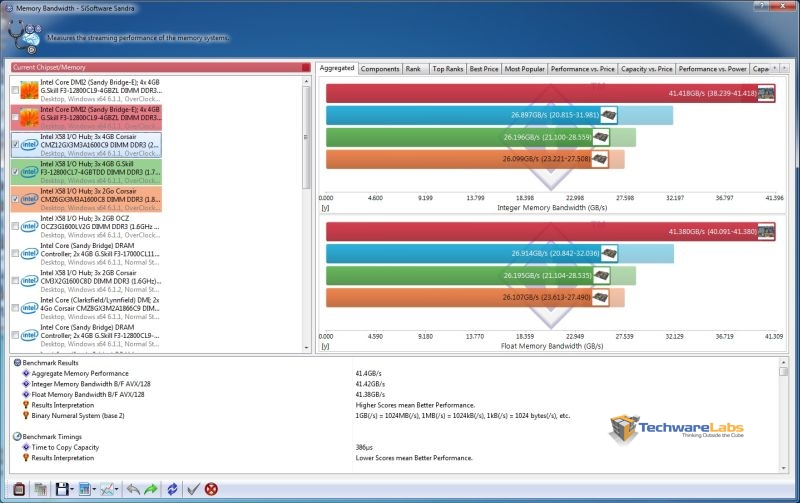
Task: Check the white Sandy Bridge-E 4x 4GB row
Action: click(15, 90)
